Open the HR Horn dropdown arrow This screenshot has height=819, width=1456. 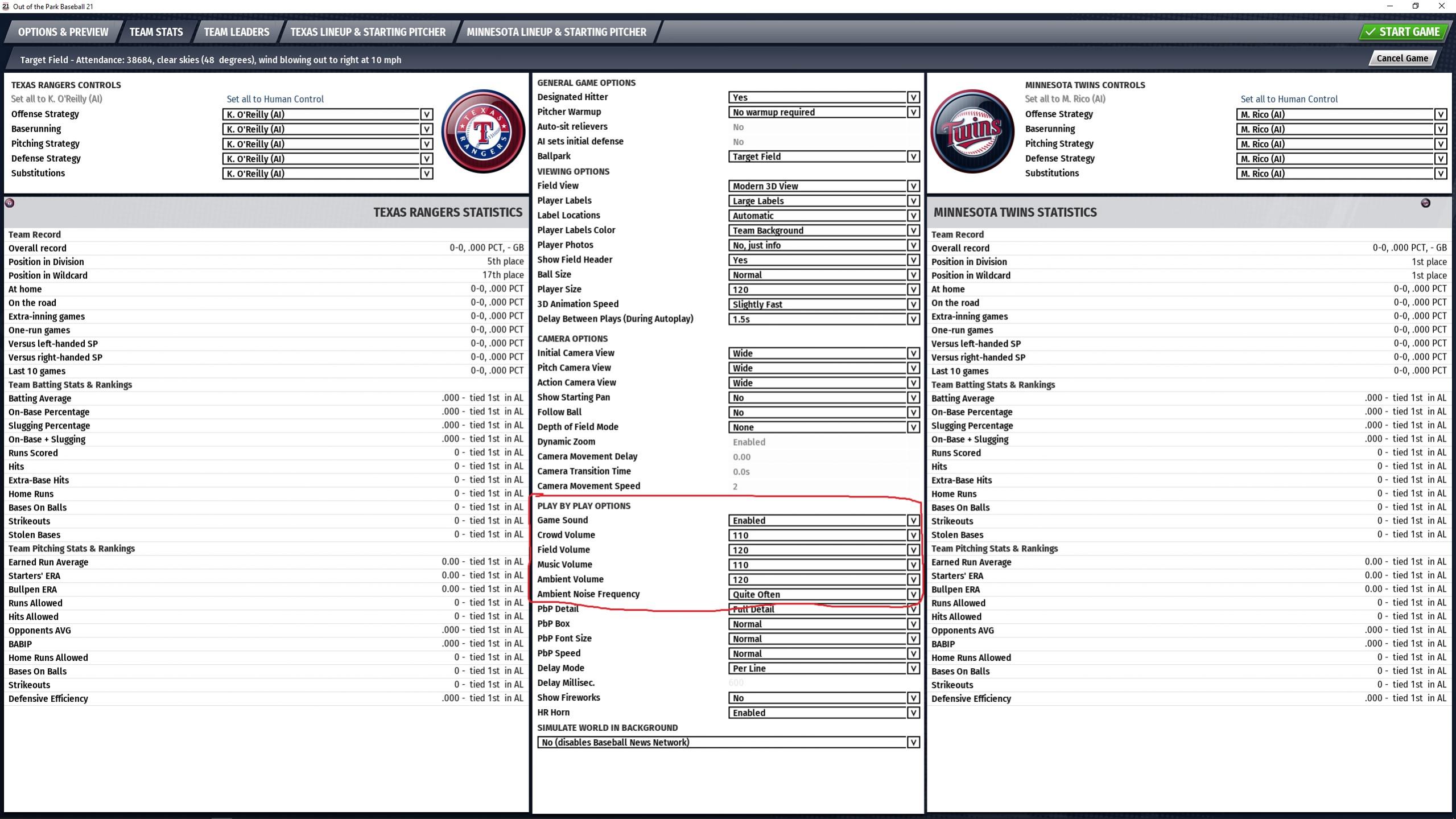pos(913,713)
